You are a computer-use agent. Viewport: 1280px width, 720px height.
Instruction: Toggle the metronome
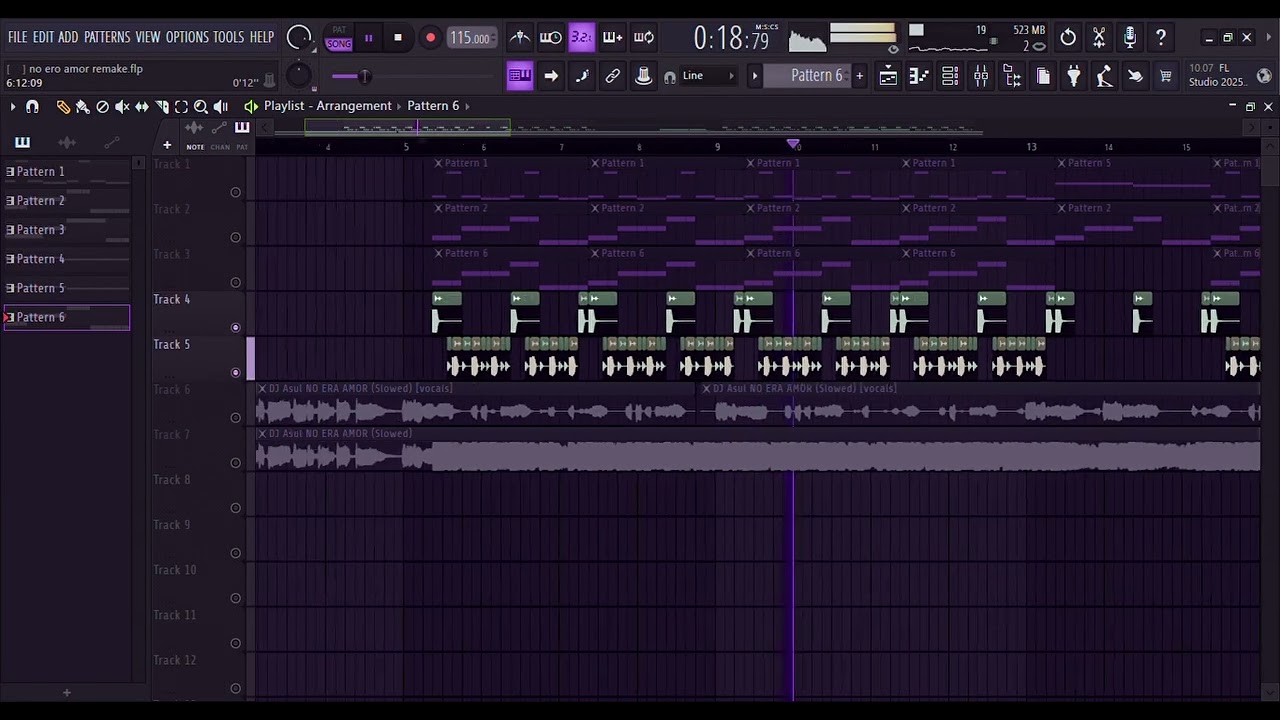[520, 38]
